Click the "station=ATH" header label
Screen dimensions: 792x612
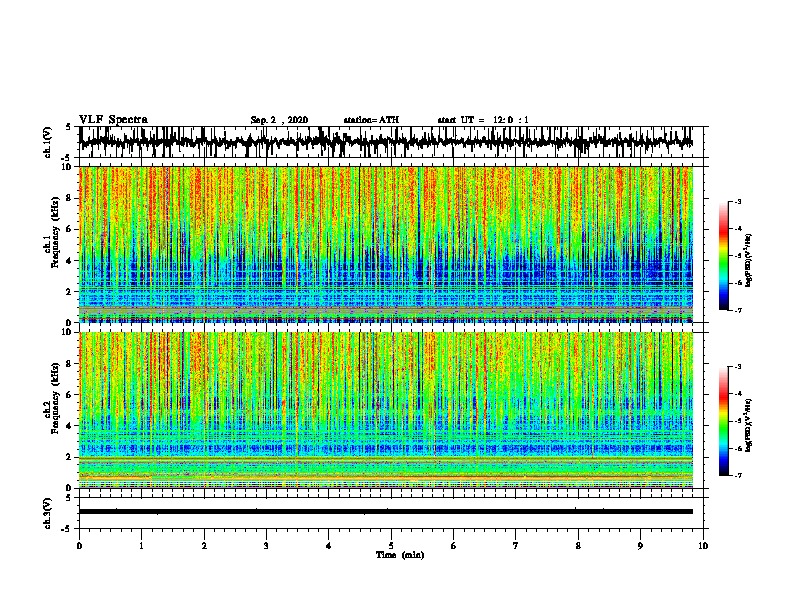coord(371,120)
